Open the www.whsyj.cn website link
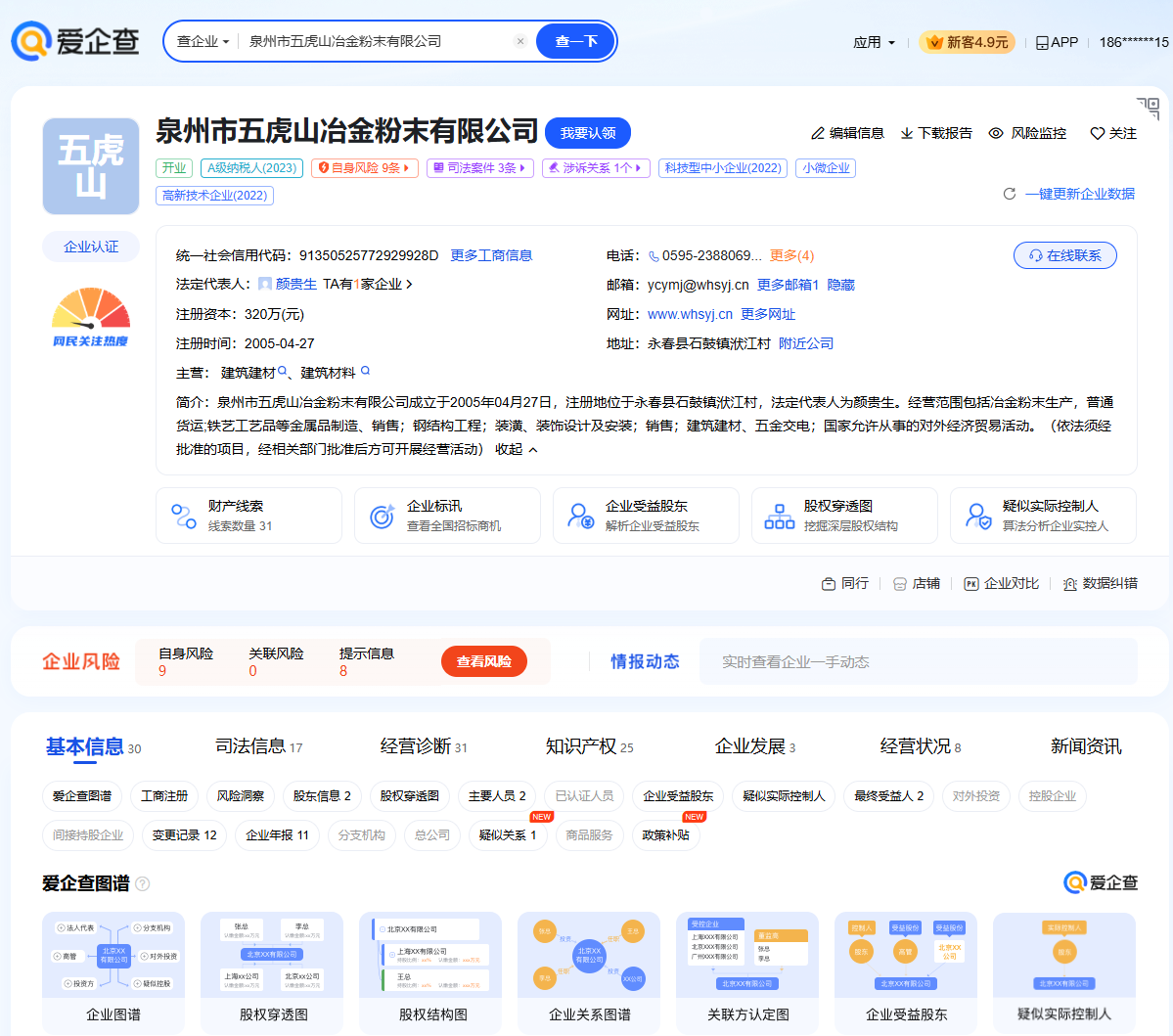This screenshot has height=1036, width=1173. coord(690,314)
